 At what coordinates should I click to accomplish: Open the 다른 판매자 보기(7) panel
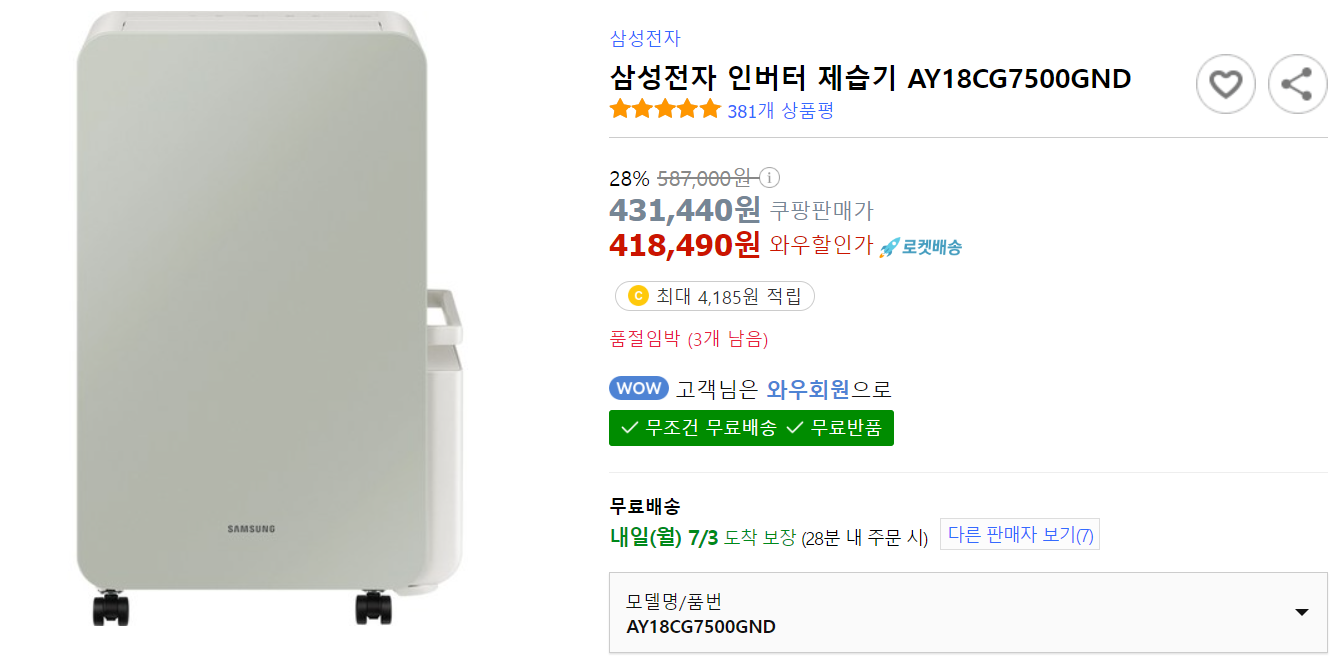[1018, 534]
